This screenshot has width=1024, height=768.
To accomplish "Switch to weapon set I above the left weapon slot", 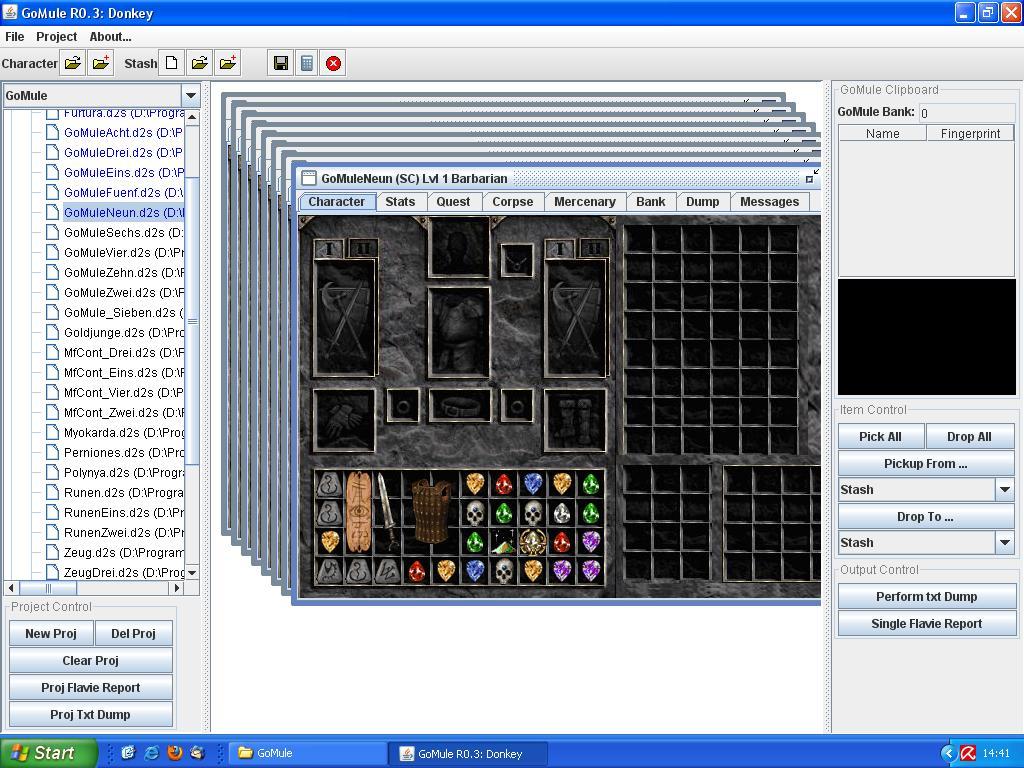I will [330, 249].
